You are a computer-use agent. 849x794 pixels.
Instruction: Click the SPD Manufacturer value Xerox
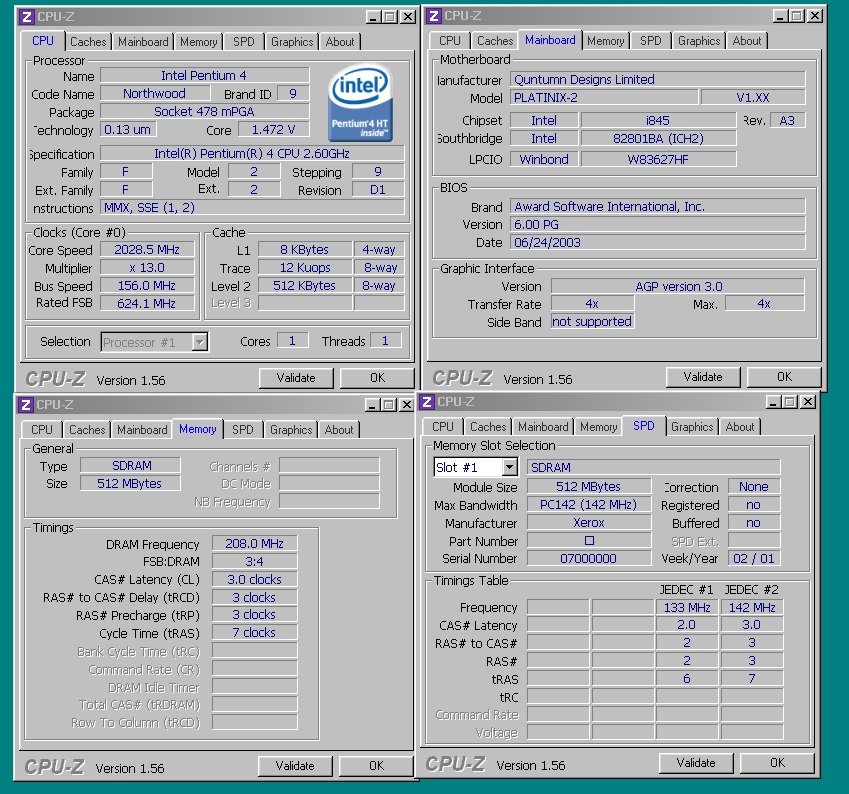(x=589, y=523)
